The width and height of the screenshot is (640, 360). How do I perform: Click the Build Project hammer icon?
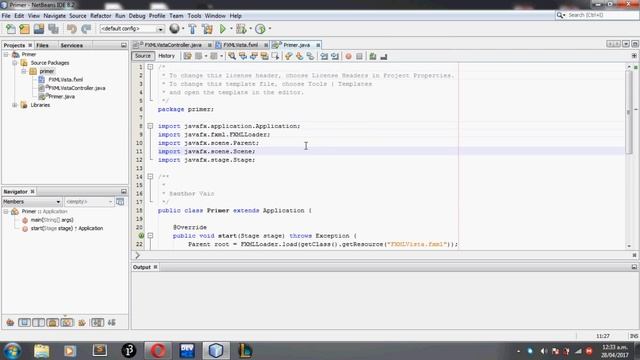point(192,29)
